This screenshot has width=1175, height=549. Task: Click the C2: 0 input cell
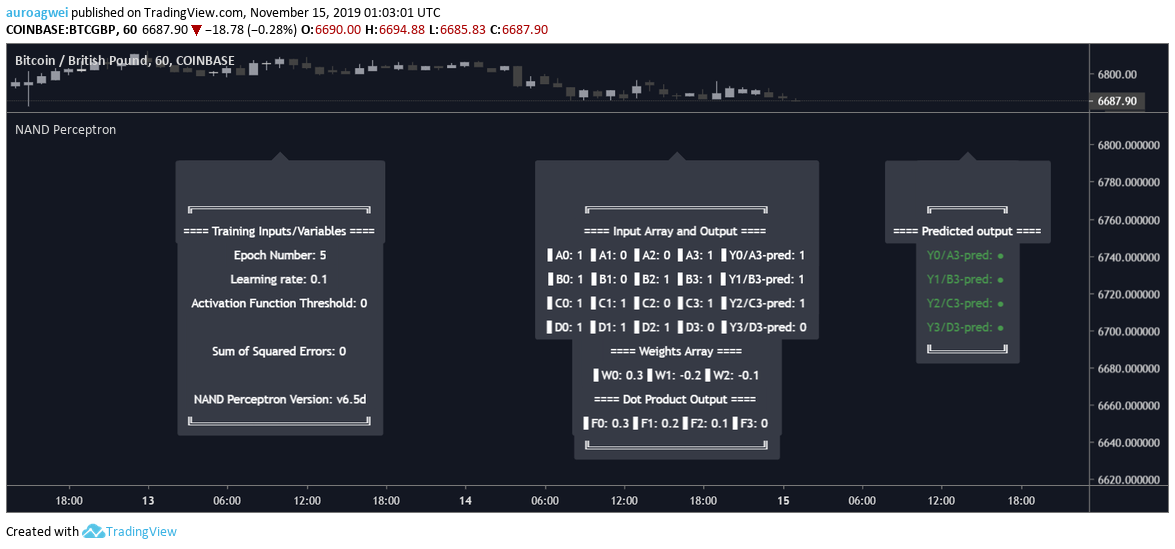click(654, 303)
